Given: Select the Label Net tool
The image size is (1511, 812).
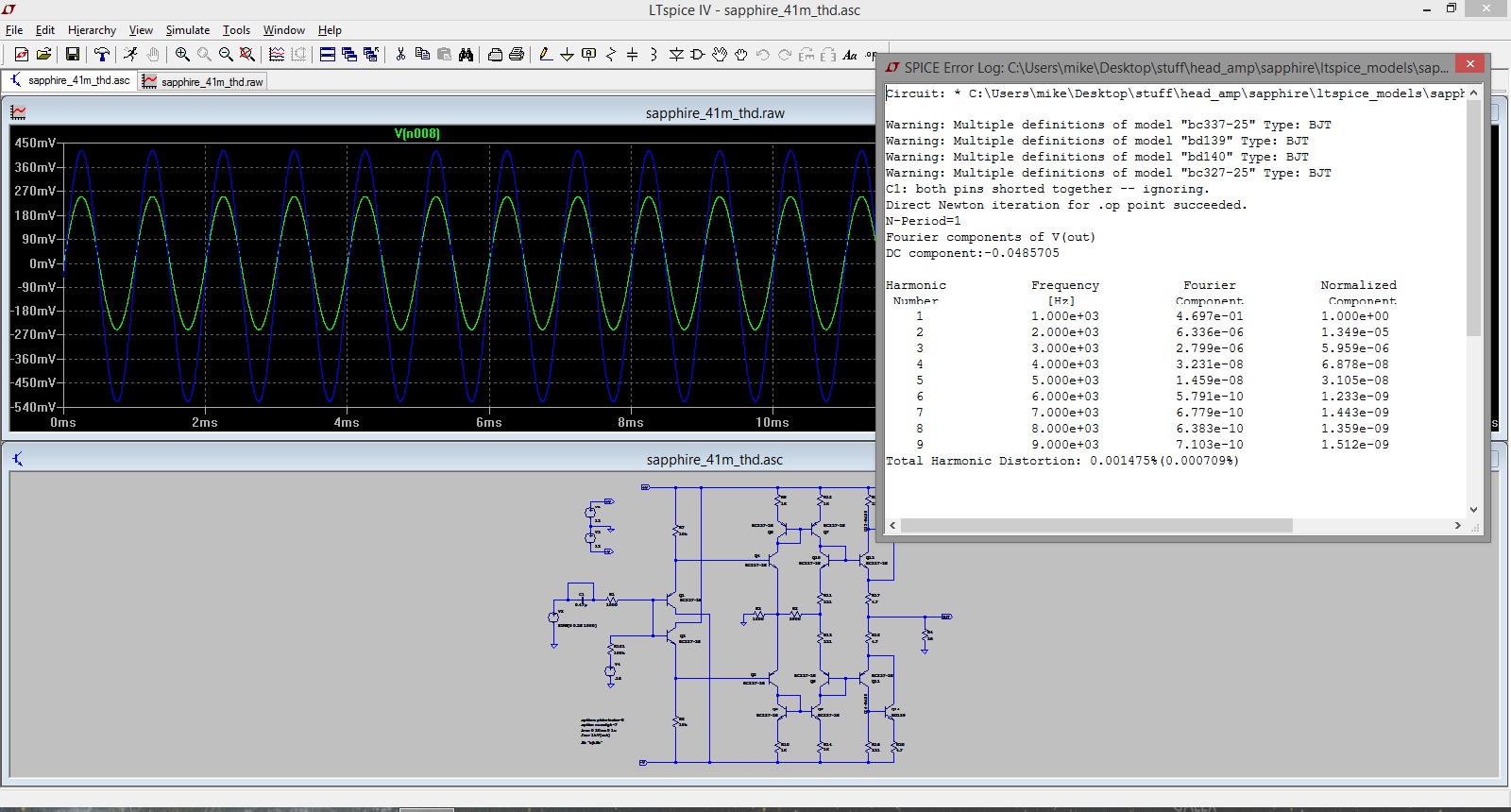Looking at the screenshot, I should pyautogui.click(x=588, y=55).
